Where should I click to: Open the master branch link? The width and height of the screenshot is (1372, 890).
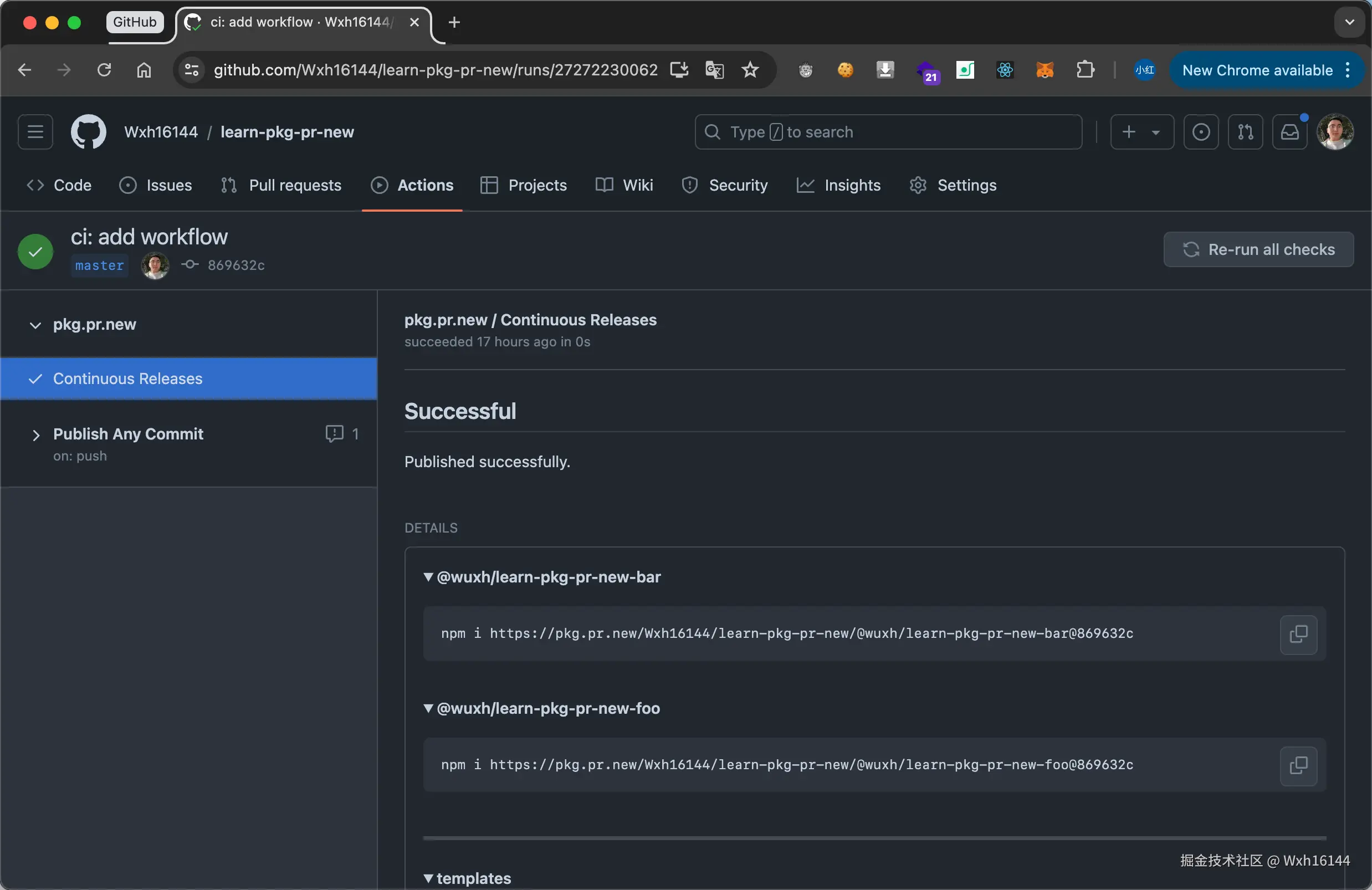click(x=99, y=266)
